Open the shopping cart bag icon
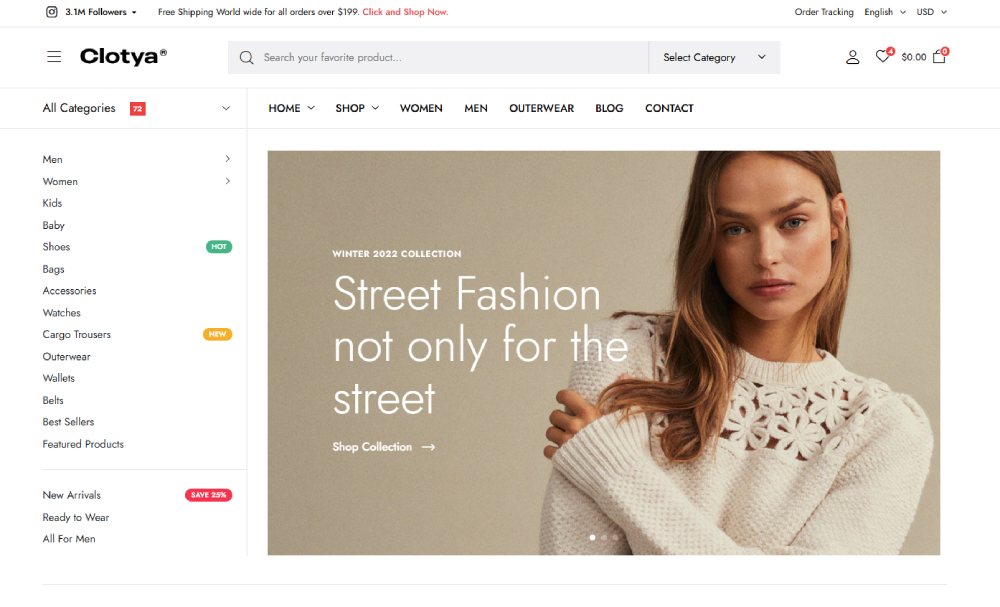 (938, 57)
